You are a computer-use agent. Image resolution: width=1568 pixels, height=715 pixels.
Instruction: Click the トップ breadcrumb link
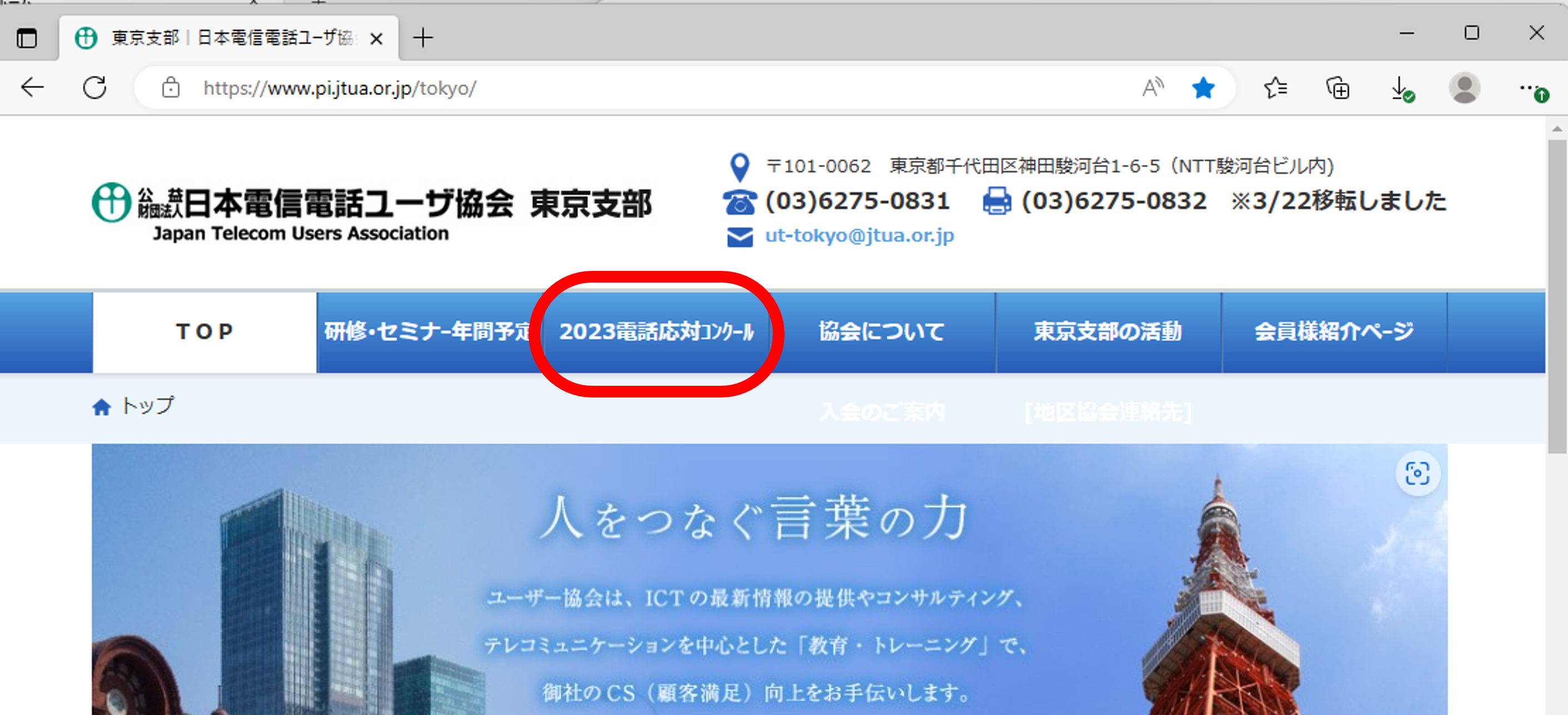(147, 406)
